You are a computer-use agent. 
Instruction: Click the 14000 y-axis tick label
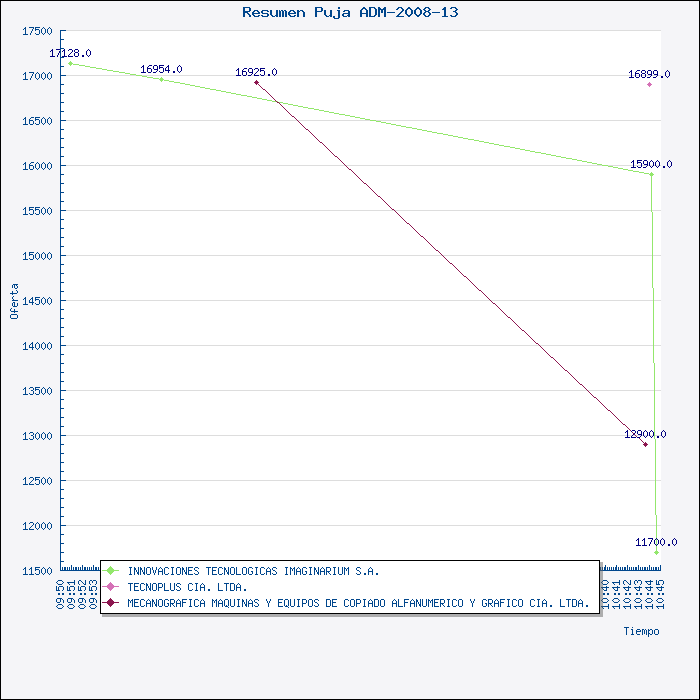click(37, 346)
